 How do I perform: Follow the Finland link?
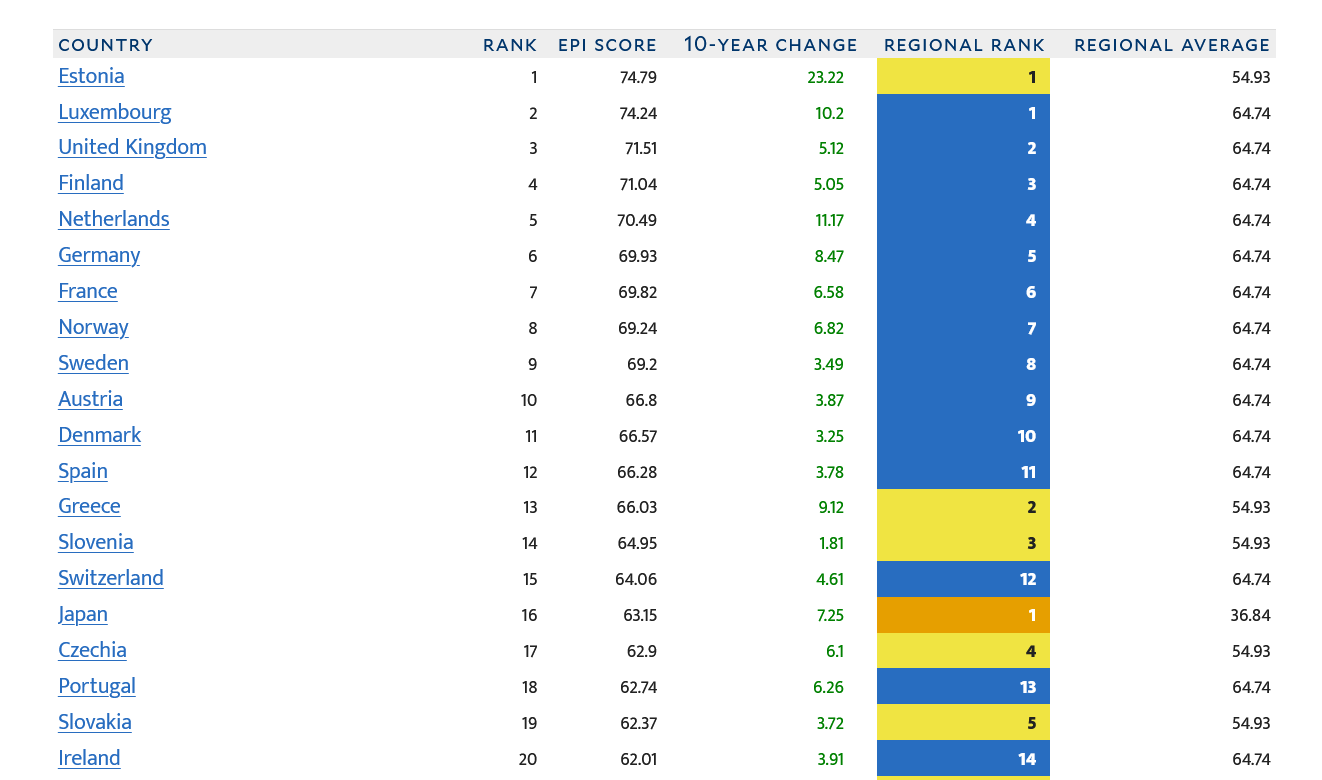[x=91, y=184]
